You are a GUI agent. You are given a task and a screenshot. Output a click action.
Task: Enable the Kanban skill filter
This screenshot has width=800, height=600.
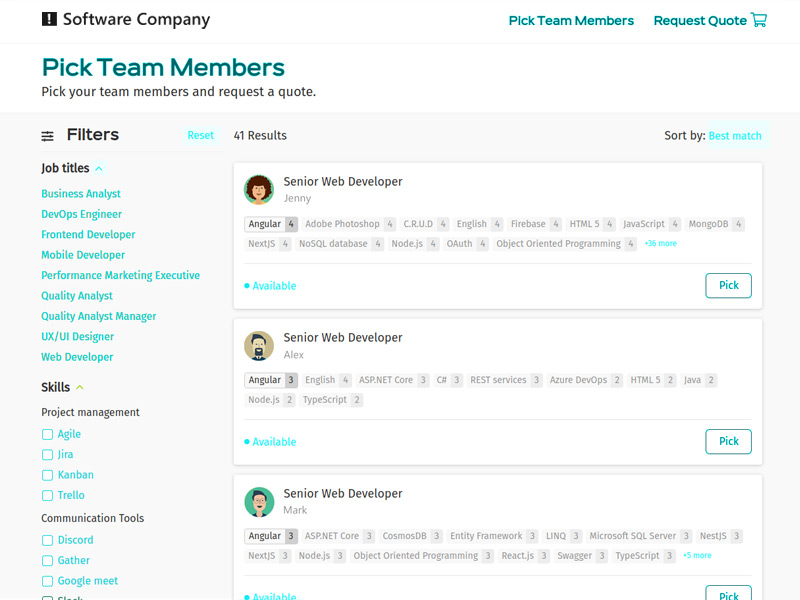[x=47, y=476]
